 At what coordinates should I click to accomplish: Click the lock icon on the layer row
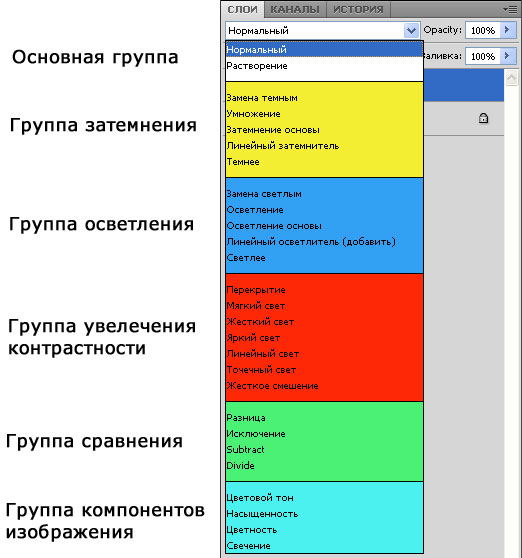[x=483, y=118]
